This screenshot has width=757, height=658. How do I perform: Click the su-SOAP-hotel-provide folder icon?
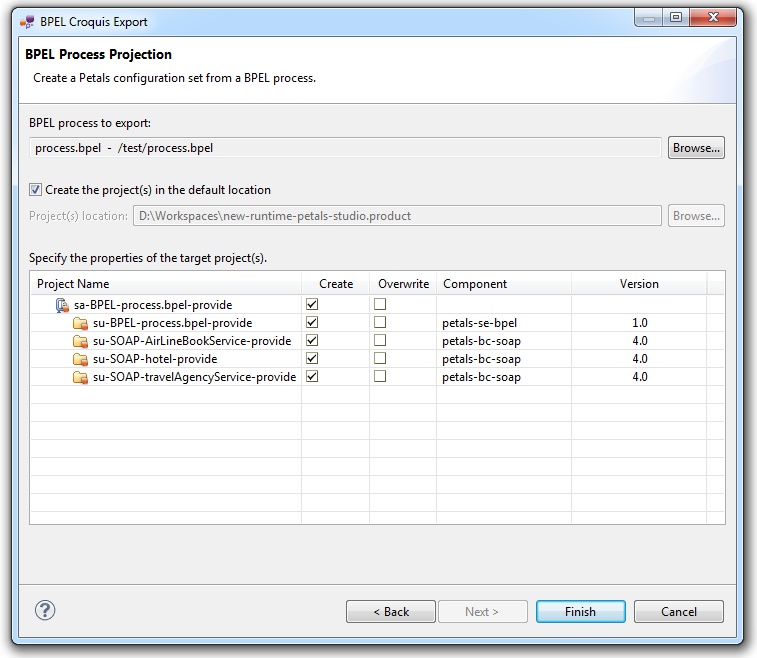[80, 359]
